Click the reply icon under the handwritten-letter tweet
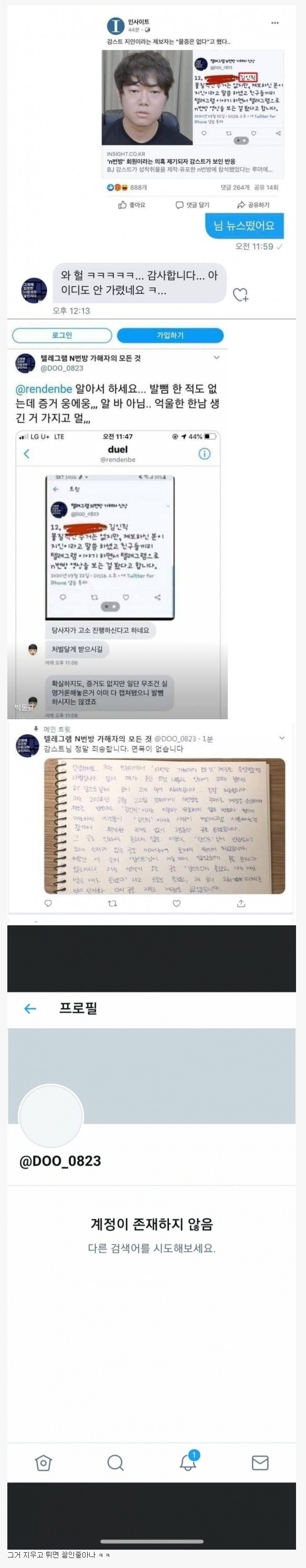This screenshot has width=306, height=1568. click(x=48, y=903)
